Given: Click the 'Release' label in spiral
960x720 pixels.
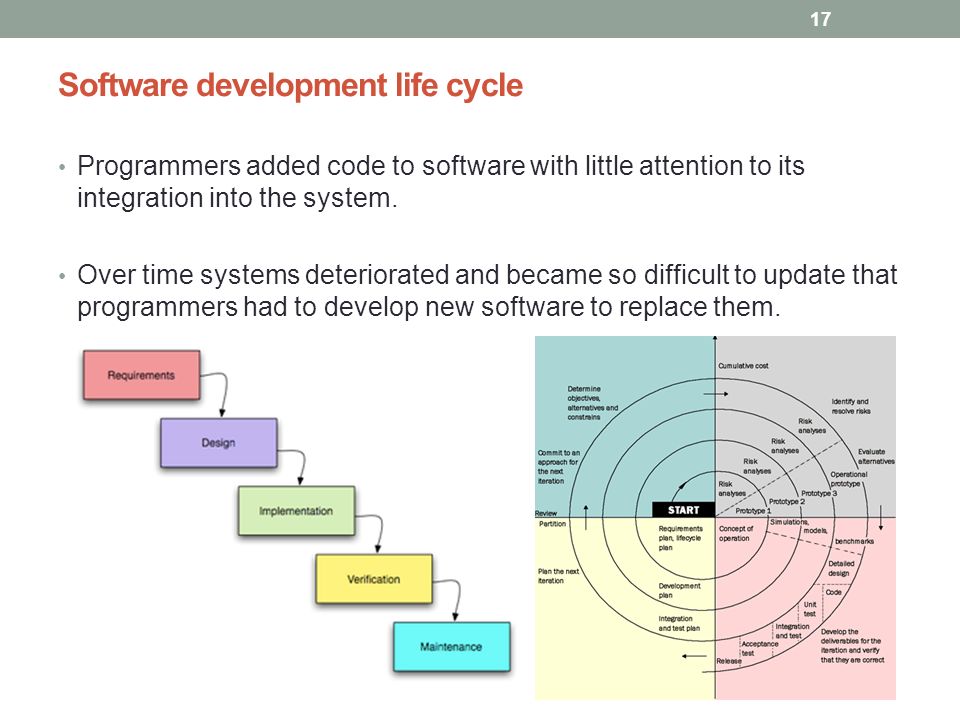Looking at the screenshot, I should (729, 661).
